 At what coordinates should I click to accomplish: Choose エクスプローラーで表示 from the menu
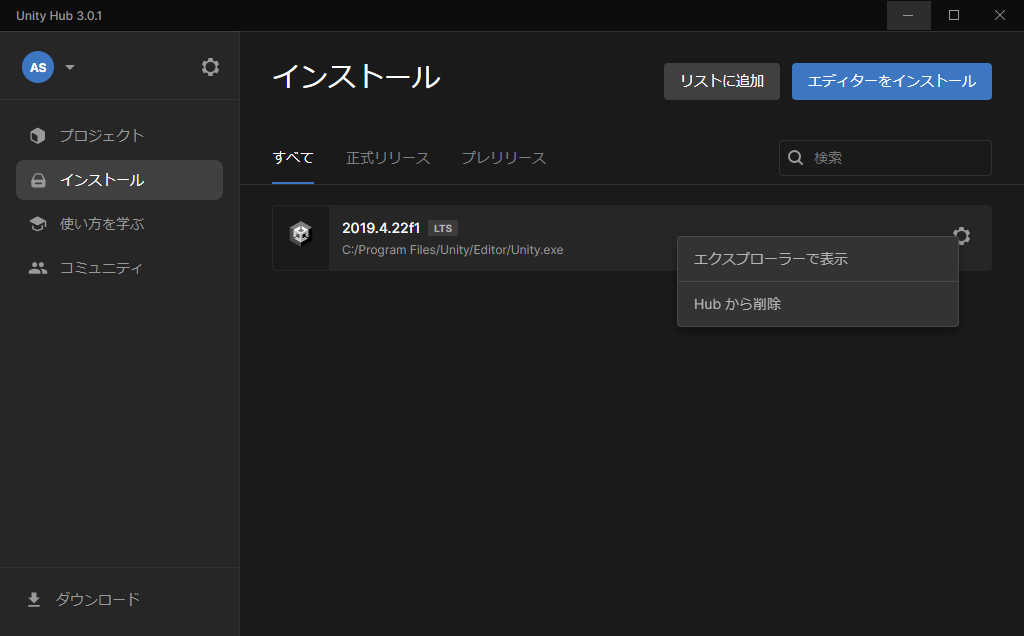pyautogui.click(x=818, y=259)
